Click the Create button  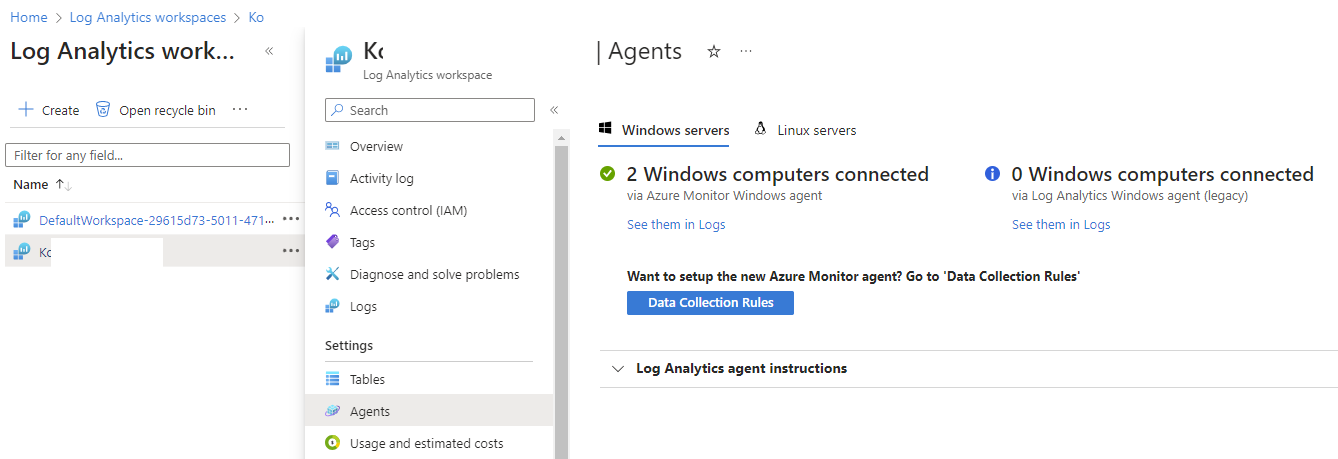point(49,110)
